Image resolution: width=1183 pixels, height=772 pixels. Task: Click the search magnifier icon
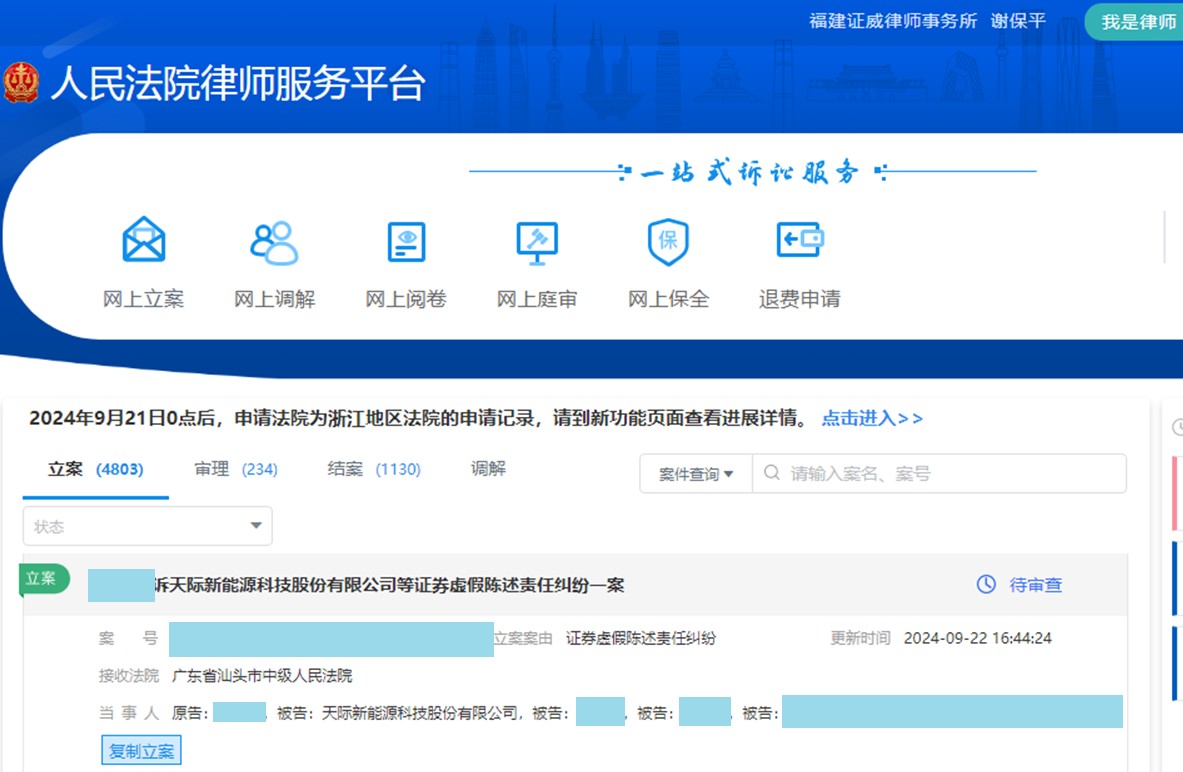coord(771,472)
